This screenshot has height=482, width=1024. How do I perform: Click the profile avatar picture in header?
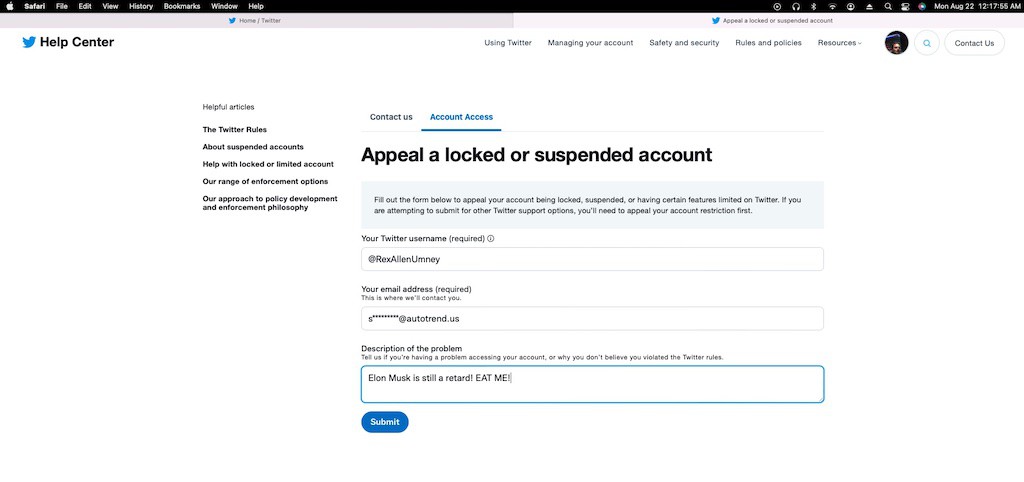(x=896, y=43)
